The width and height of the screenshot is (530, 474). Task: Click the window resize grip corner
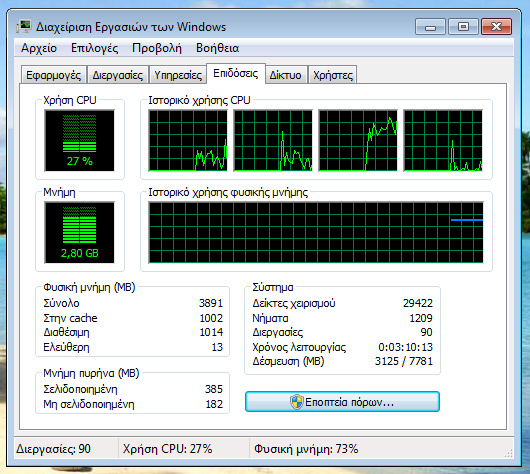point(509,453)
